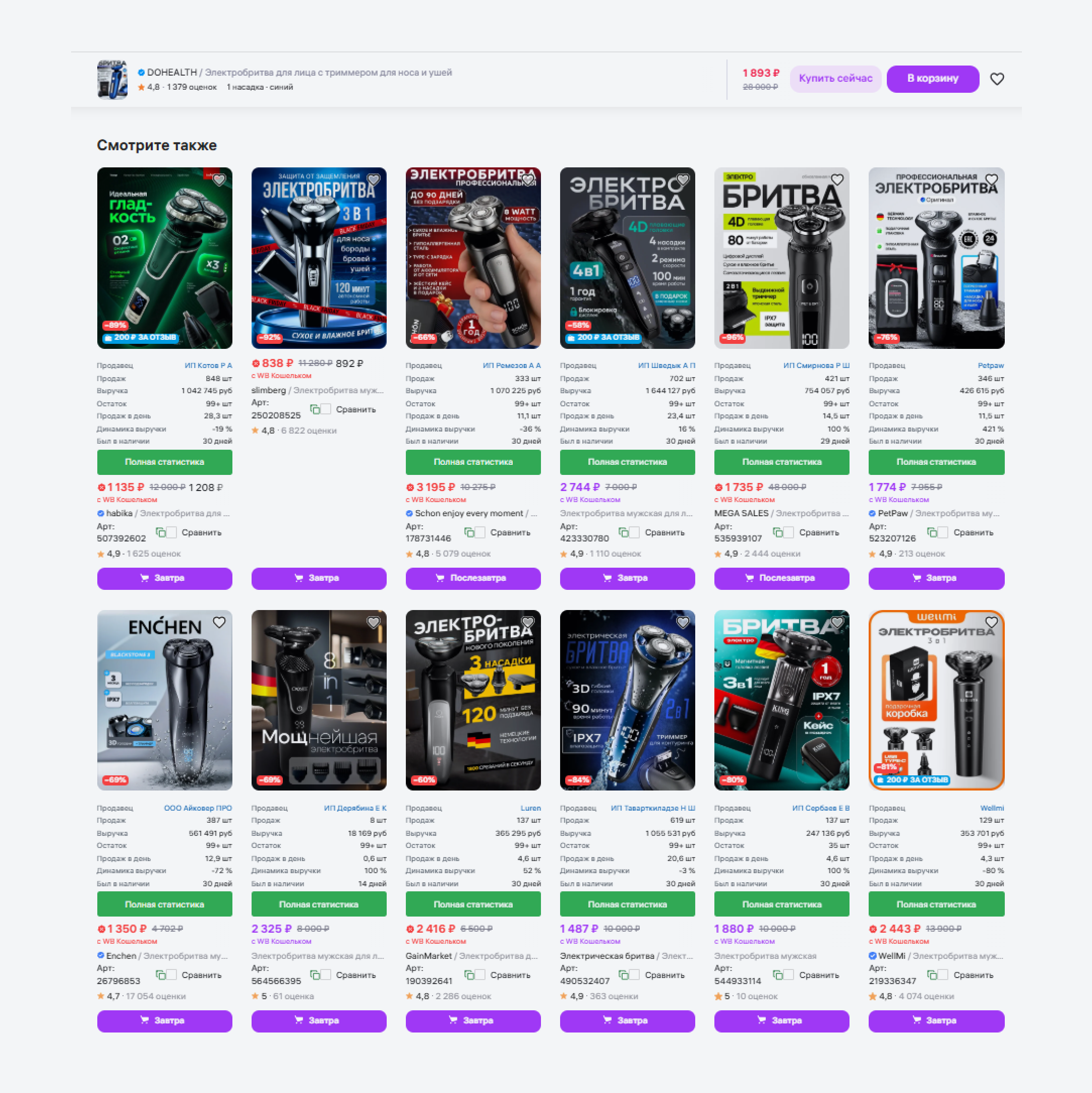Open Полная статистика for ИП Котов Р А
The height and width of the screenshot is (1093, 1092).
[164, 462]
